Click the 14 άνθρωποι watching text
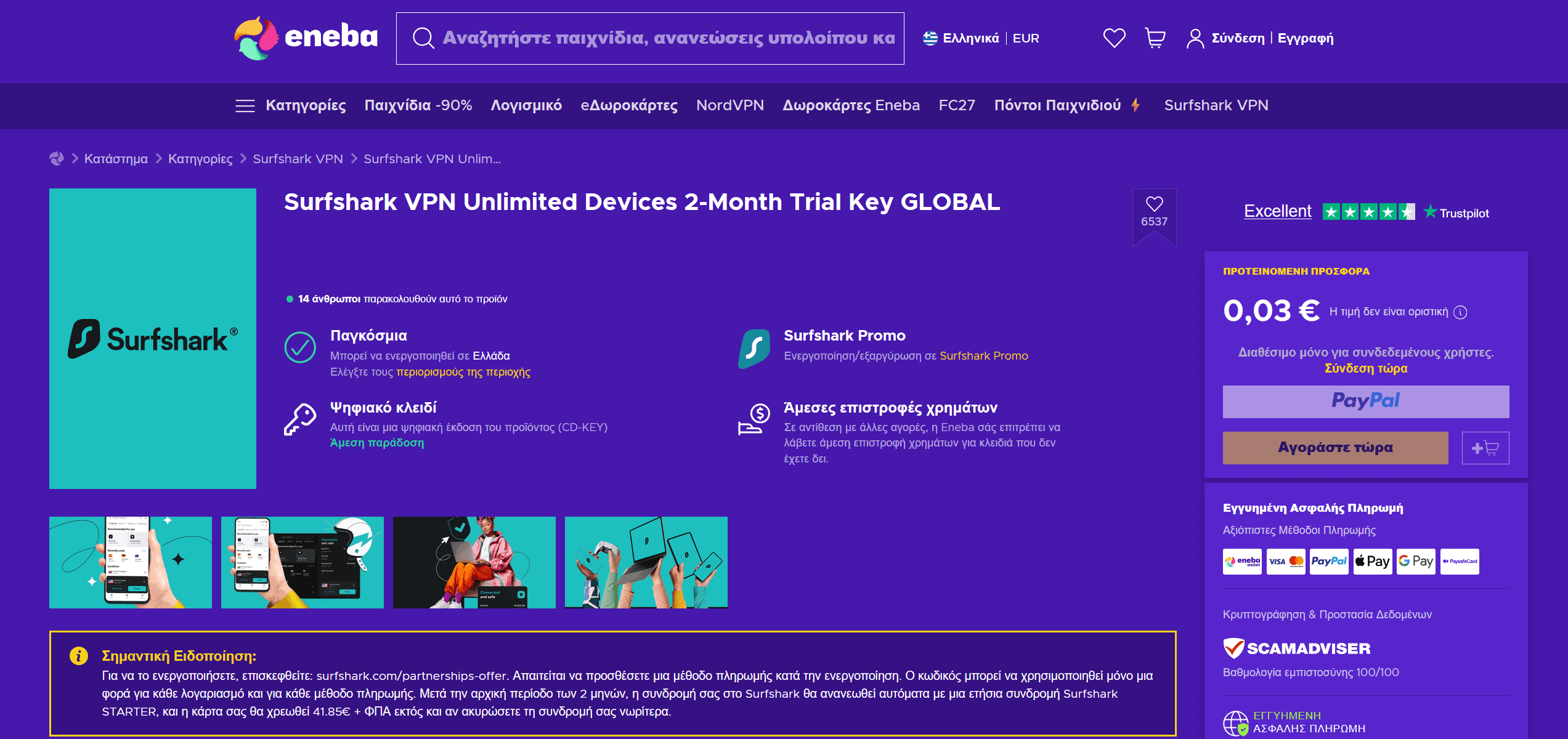Screen dimensions: 1568x739 click(402, 299)
